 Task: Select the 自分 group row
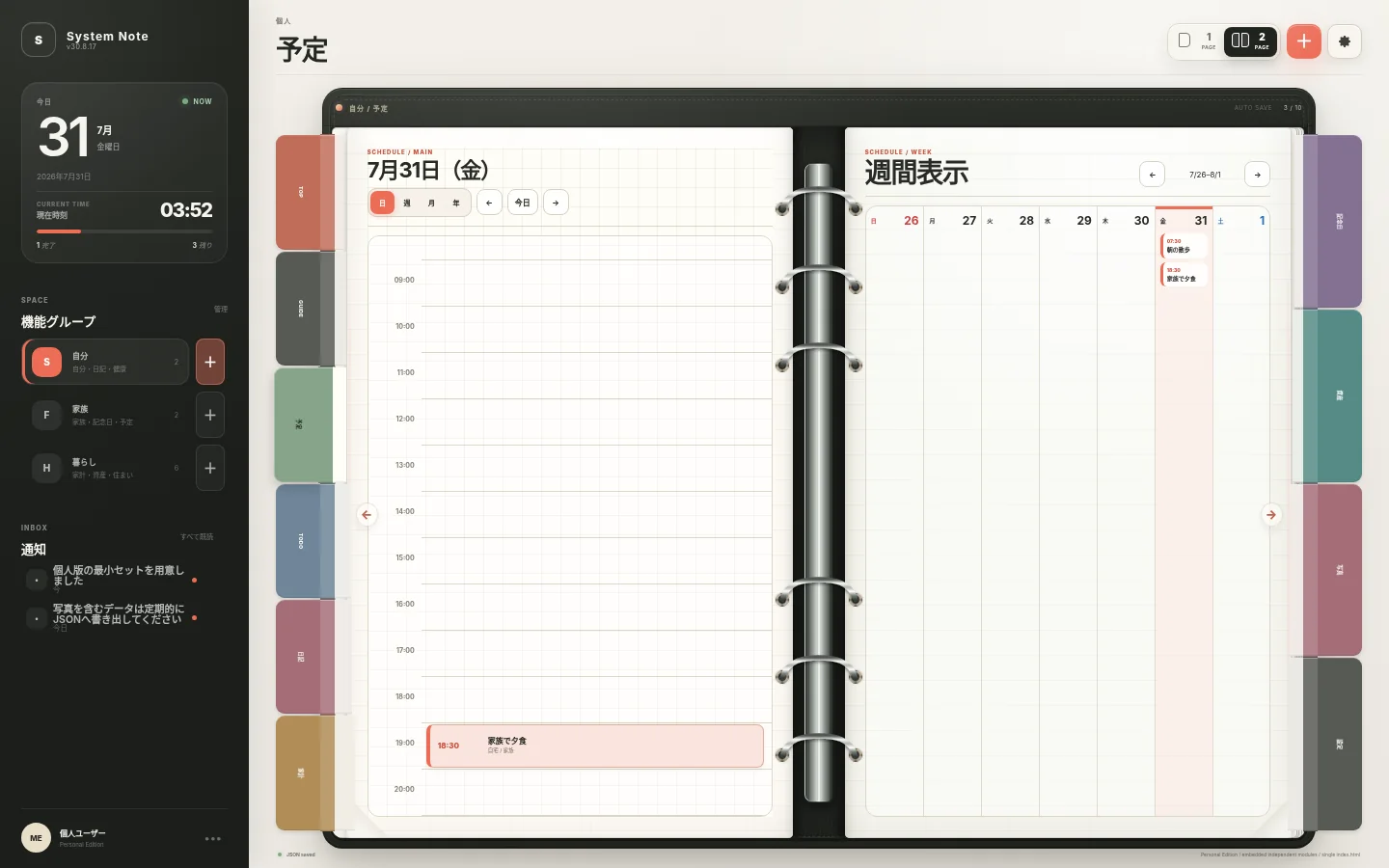[105, 362]
